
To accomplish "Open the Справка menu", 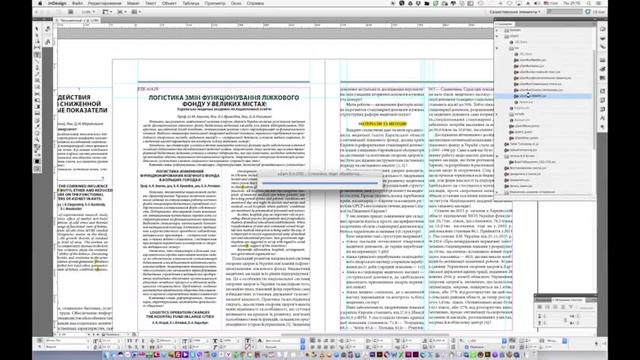I will coord(255,3).
